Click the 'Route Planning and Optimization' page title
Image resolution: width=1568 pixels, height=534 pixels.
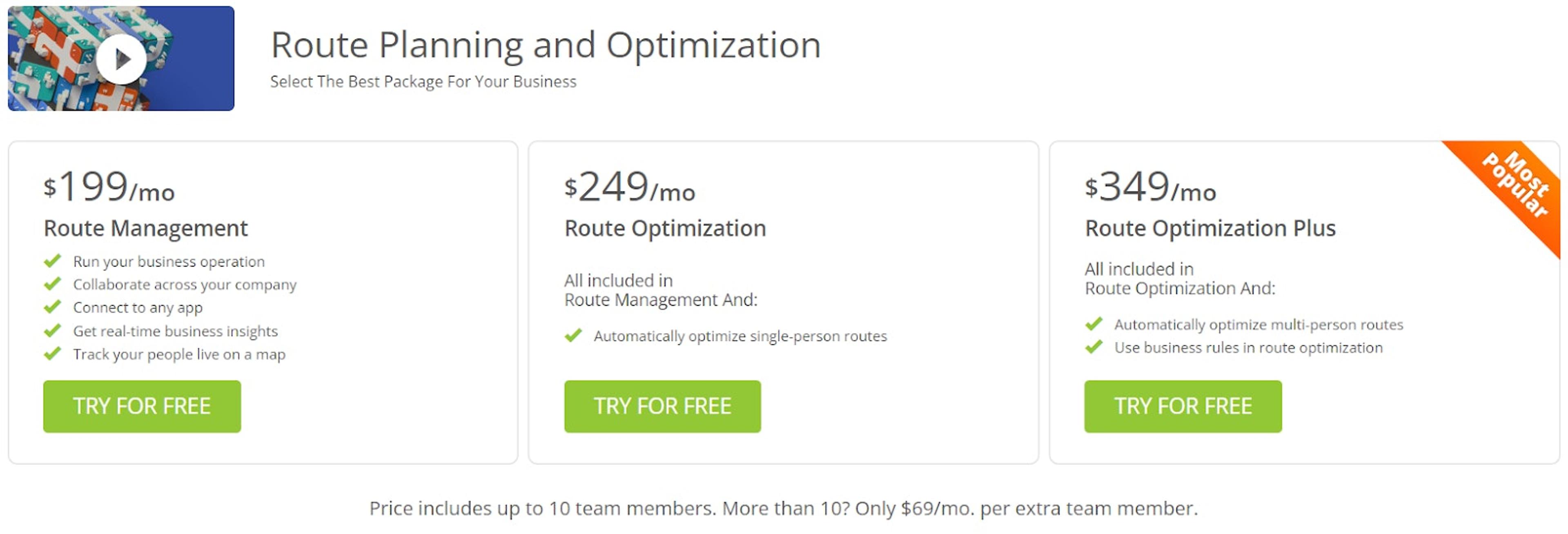[546, 44]
